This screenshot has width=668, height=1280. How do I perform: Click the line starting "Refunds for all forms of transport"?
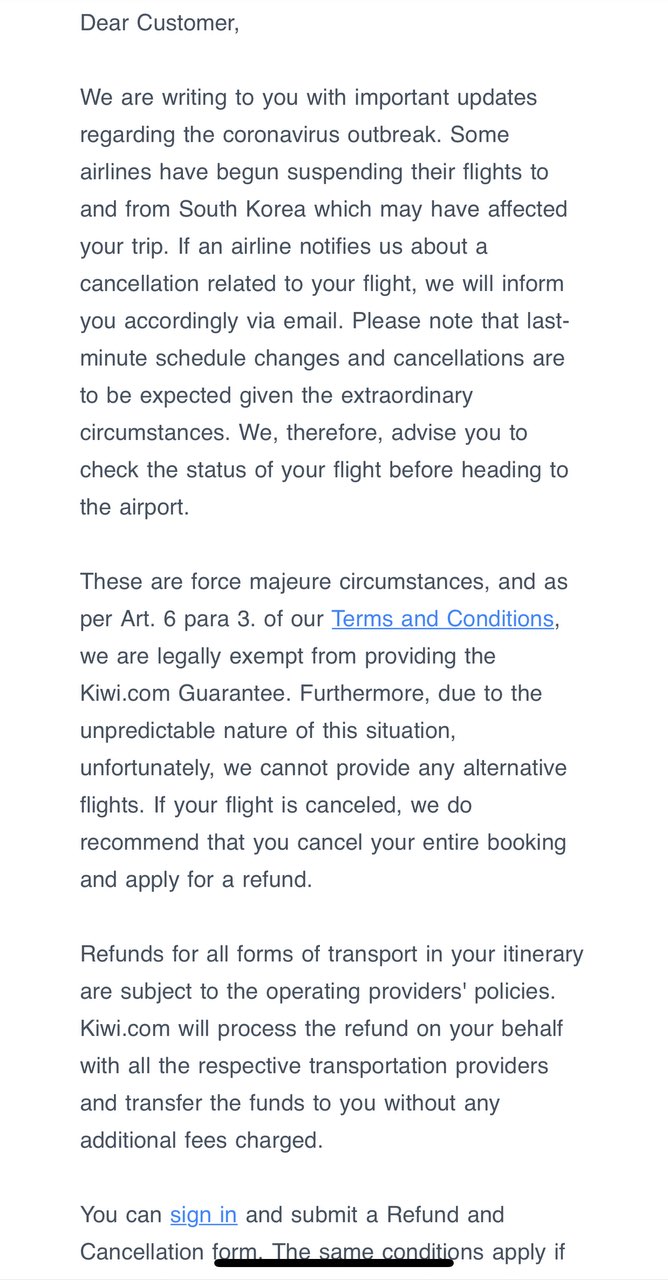pos(332,954)
